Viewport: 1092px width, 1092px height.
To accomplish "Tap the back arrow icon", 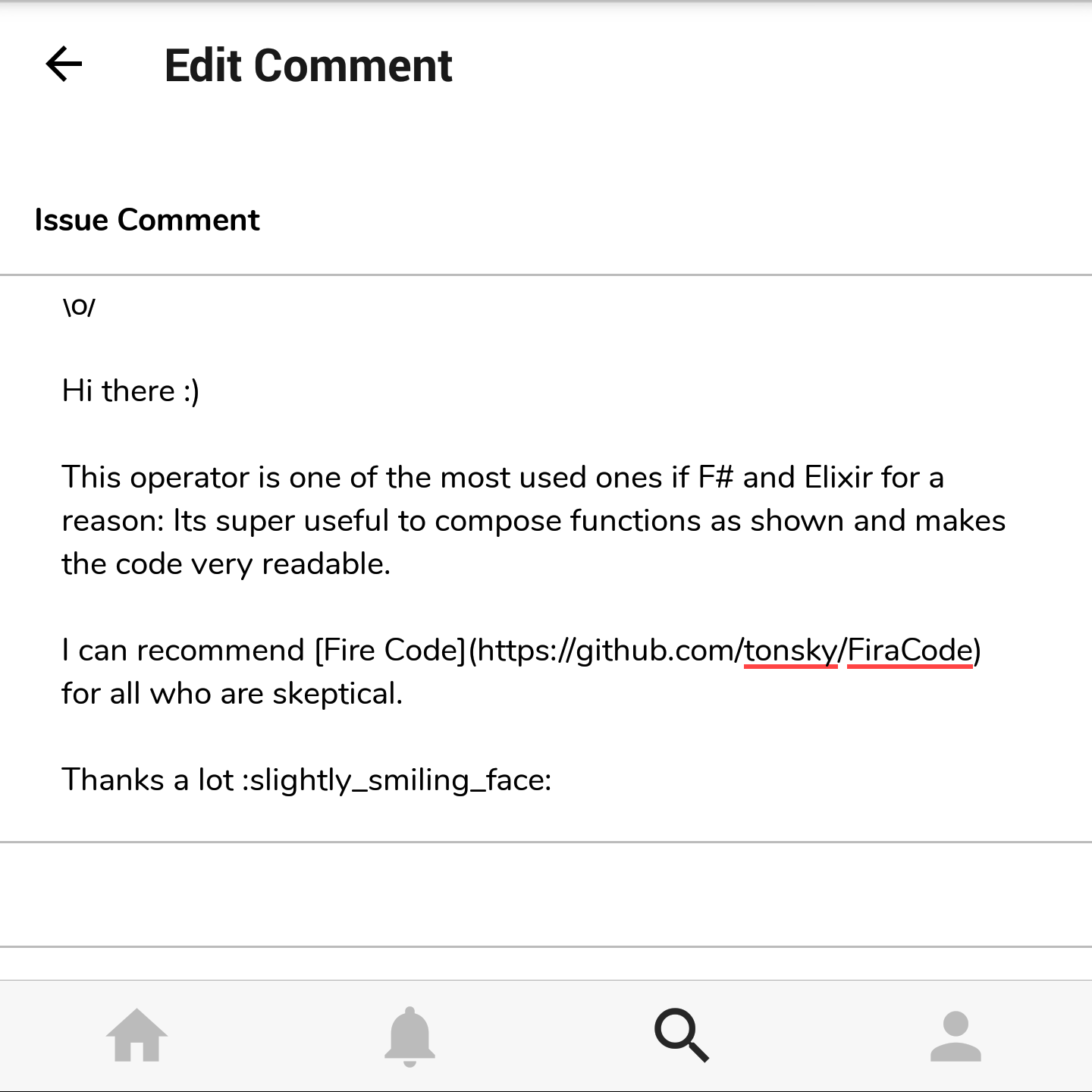I will (64, 64).
